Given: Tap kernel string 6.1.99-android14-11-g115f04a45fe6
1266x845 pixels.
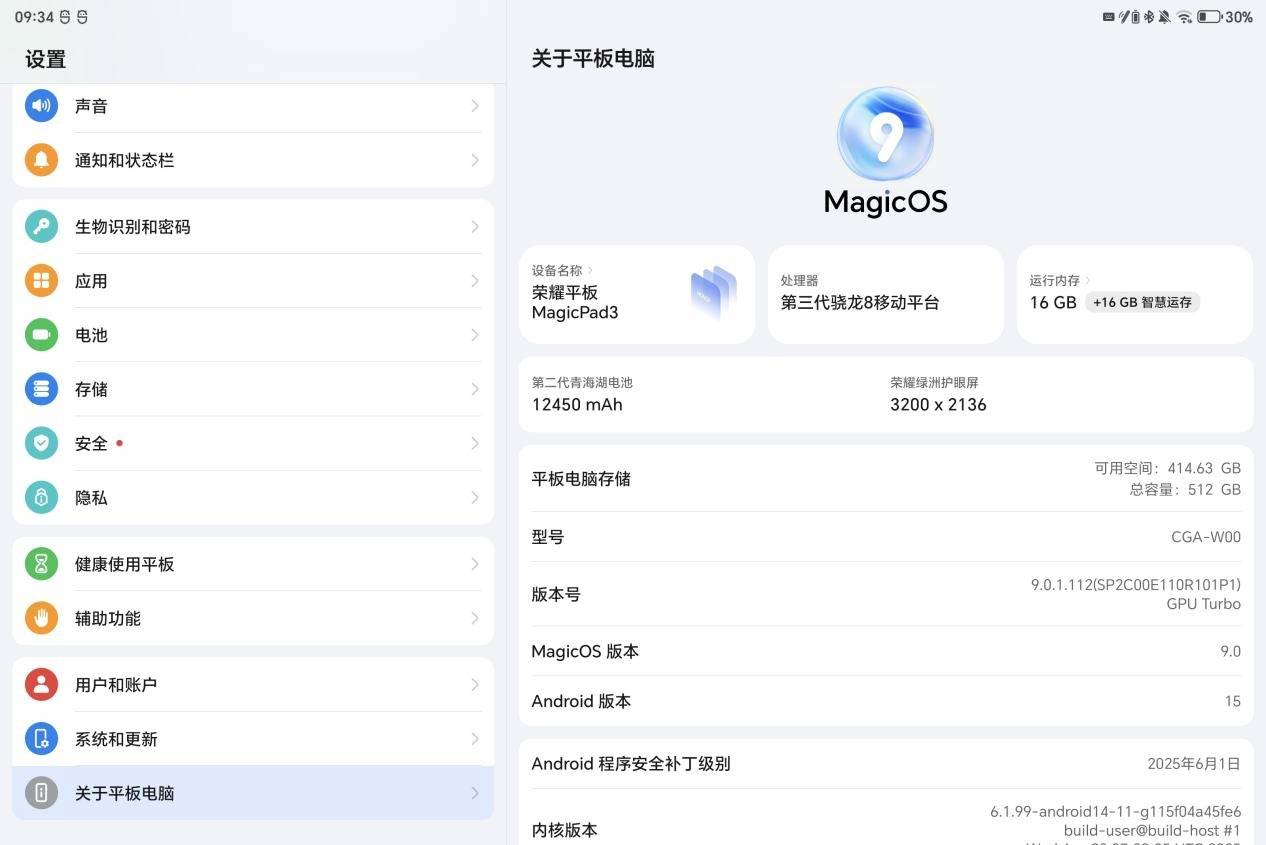Looking at the screenshot, I should pyautogui.click(x=1116, y=811).
